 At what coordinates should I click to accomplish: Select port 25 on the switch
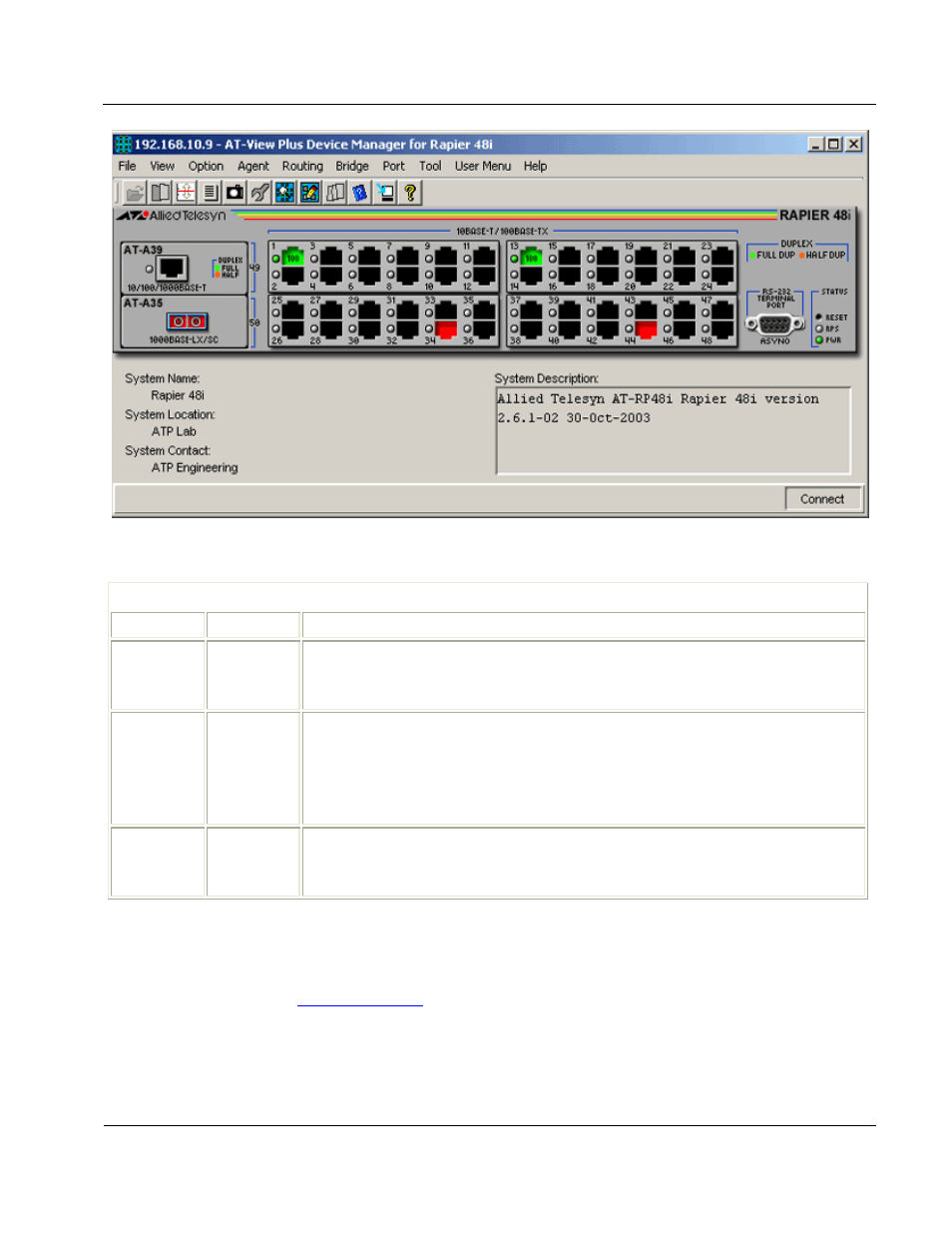point(292,310)
